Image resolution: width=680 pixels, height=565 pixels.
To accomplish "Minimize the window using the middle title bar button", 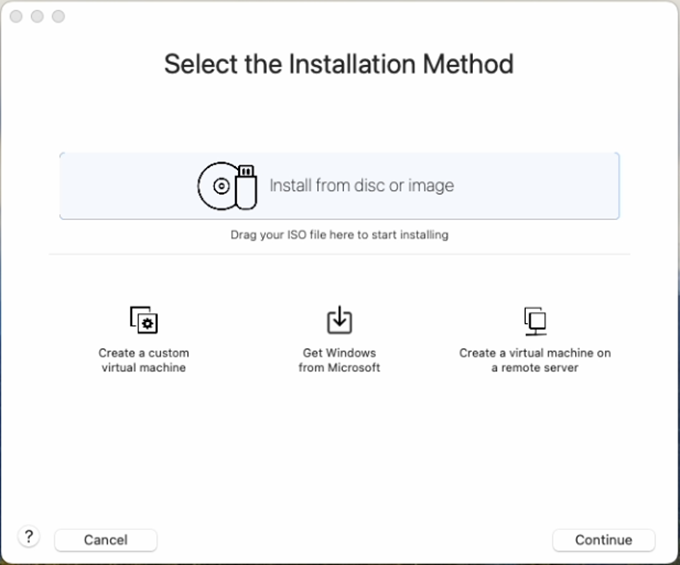I will (39, 17).
